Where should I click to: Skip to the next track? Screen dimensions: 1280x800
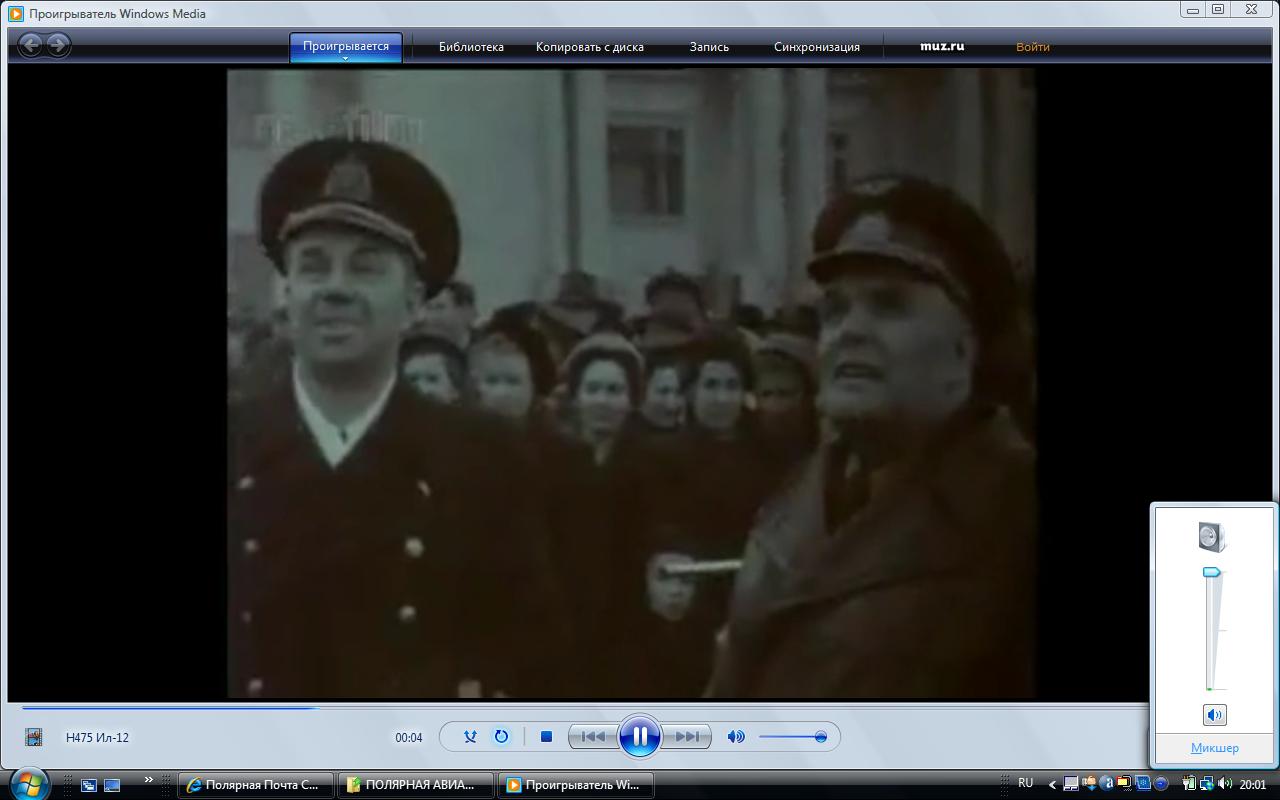click(x=686, y=737)
